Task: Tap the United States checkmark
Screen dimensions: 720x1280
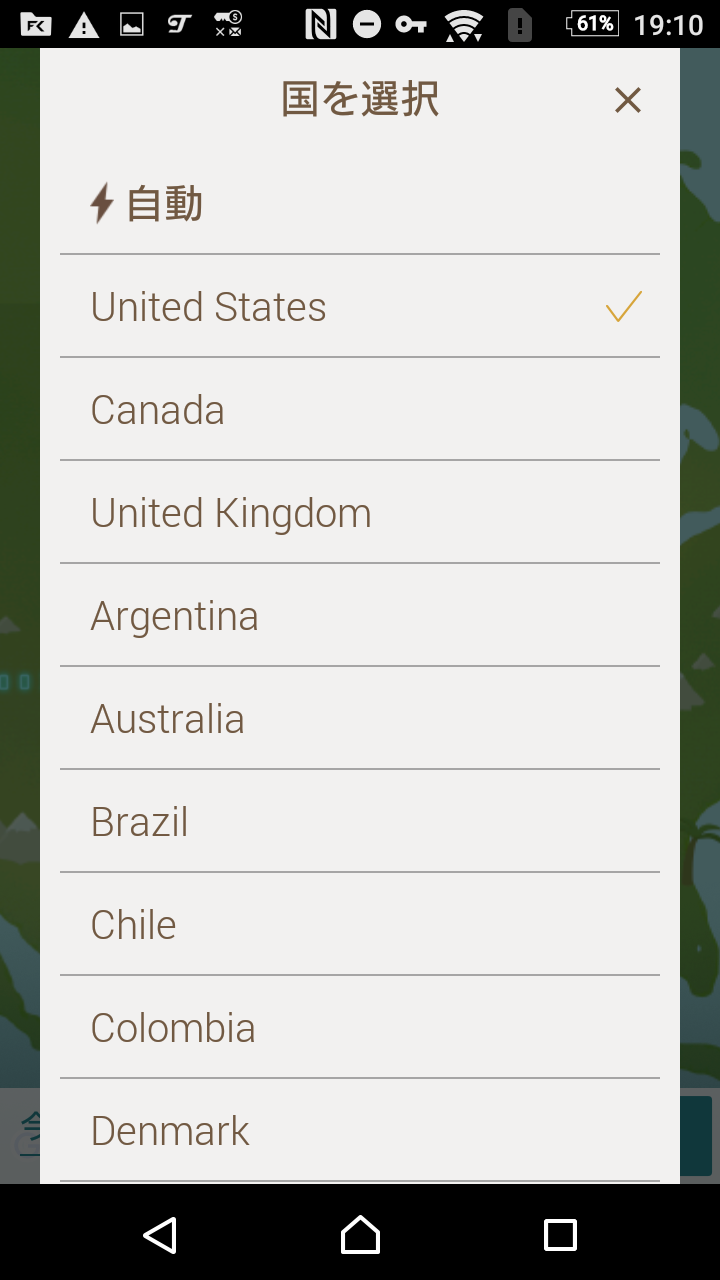Action: [x=623, y=306]
